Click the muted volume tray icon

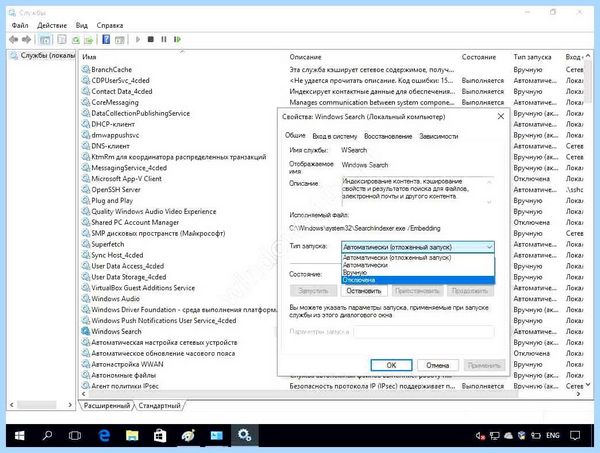tap(481, 435)
